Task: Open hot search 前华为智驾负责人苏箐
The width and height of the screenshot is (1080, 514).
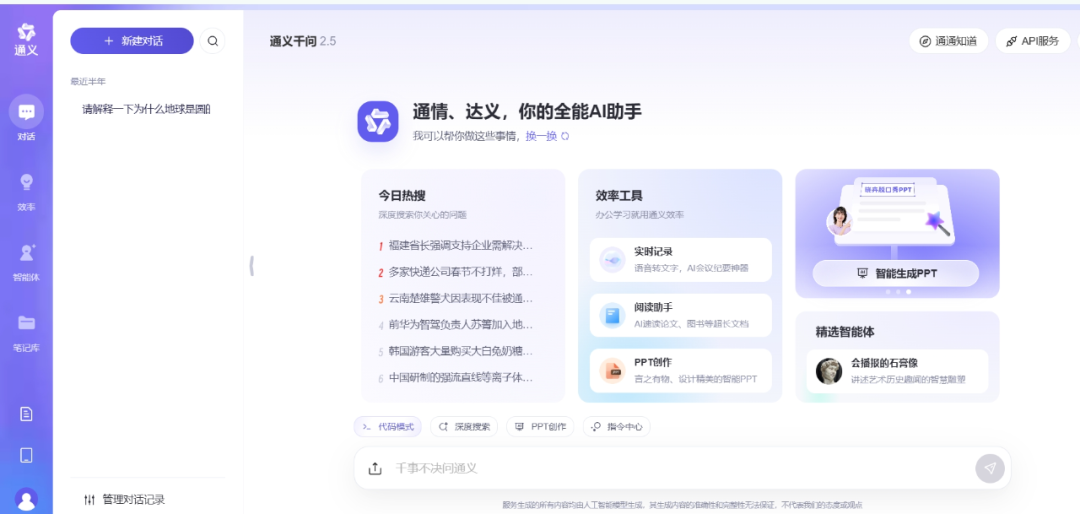Action: [456, 325]
